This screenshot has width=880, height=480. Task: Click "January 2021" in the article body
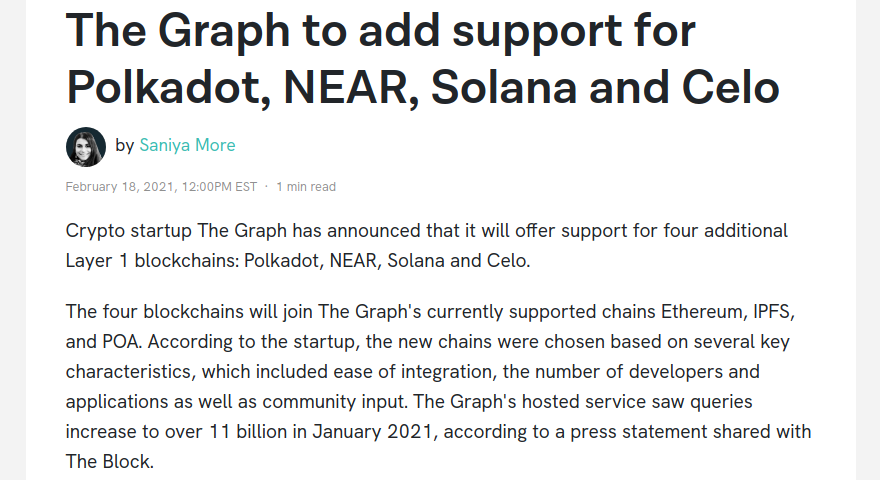tap(375, 431)
